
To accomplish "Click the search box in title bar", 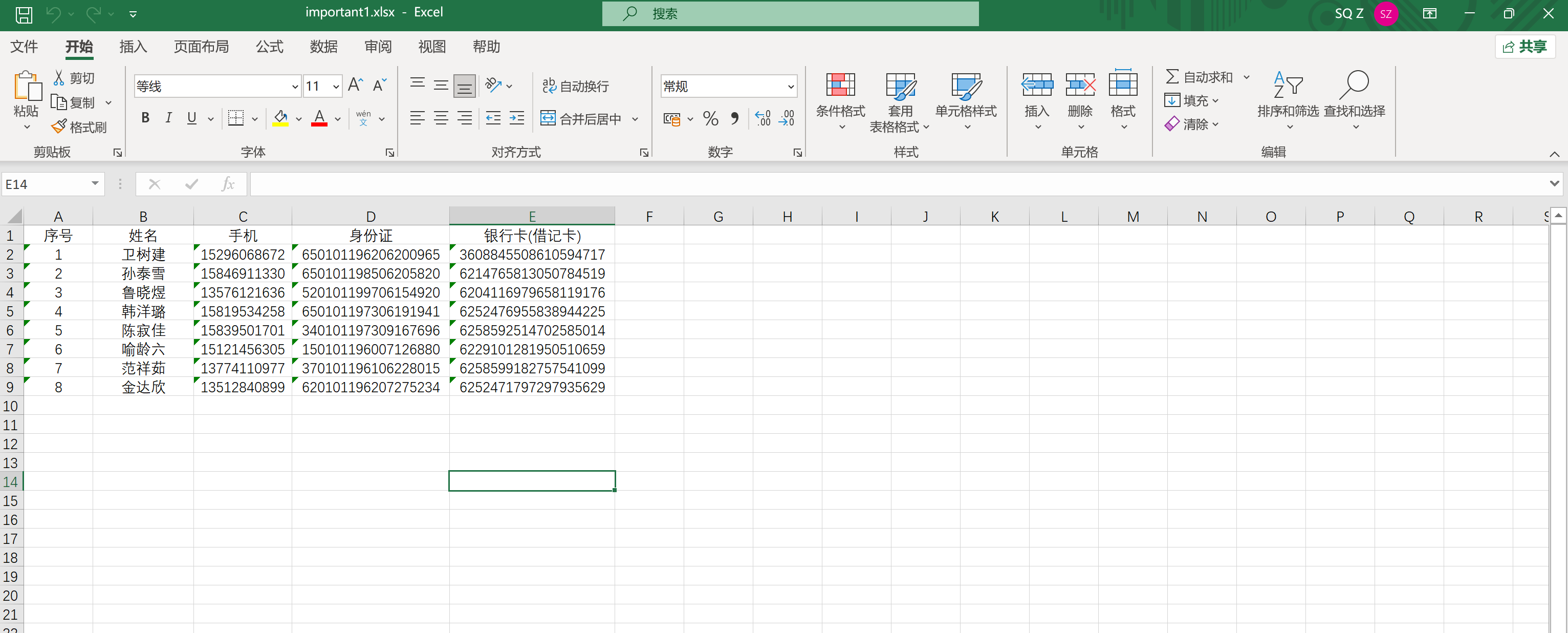I will 790,13.
